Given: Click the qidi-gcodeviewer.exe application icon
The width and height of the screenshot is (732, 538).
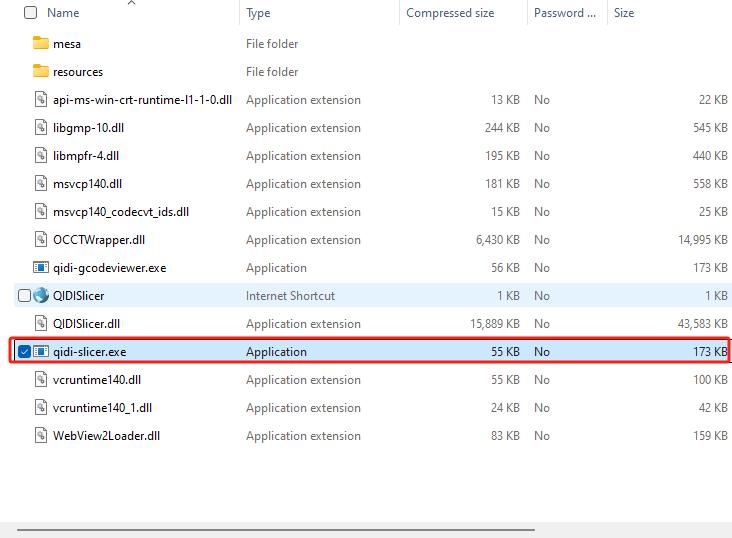Looking at the screenshot, I should tap(41, 268).
